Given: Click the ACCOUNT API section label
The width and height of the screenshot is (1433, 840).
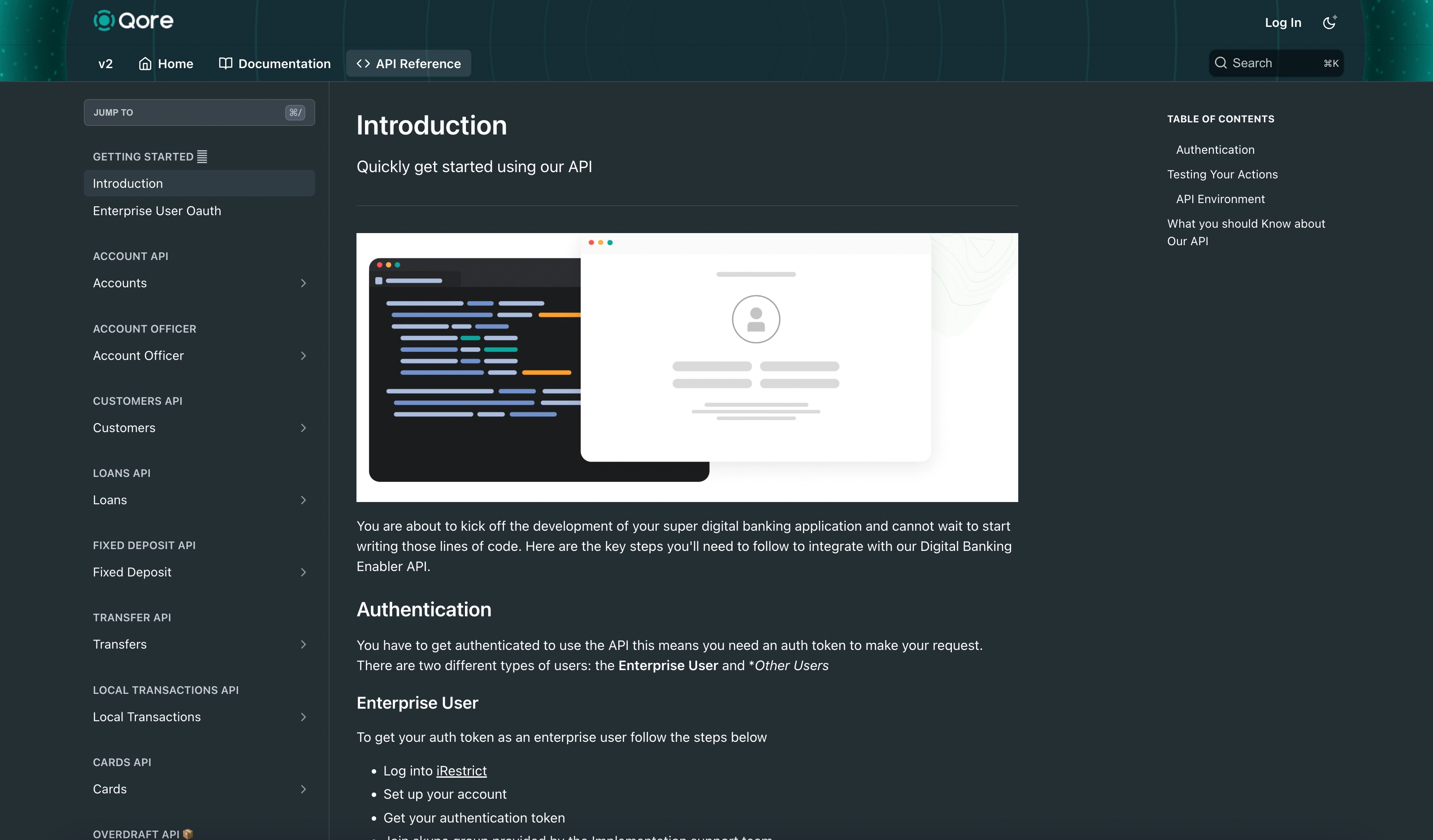Looking at the screenshot, I should coord(130,256).
